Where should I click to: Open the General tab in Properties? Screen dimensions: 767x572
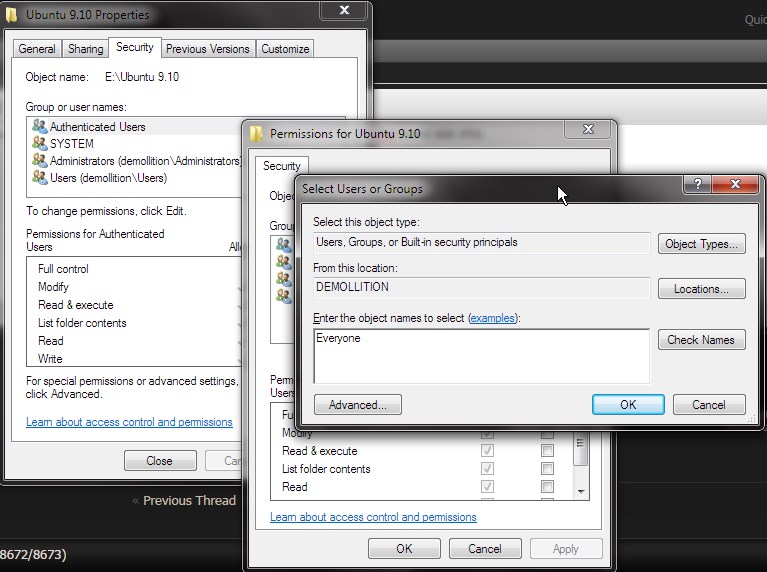pos(37,49)
